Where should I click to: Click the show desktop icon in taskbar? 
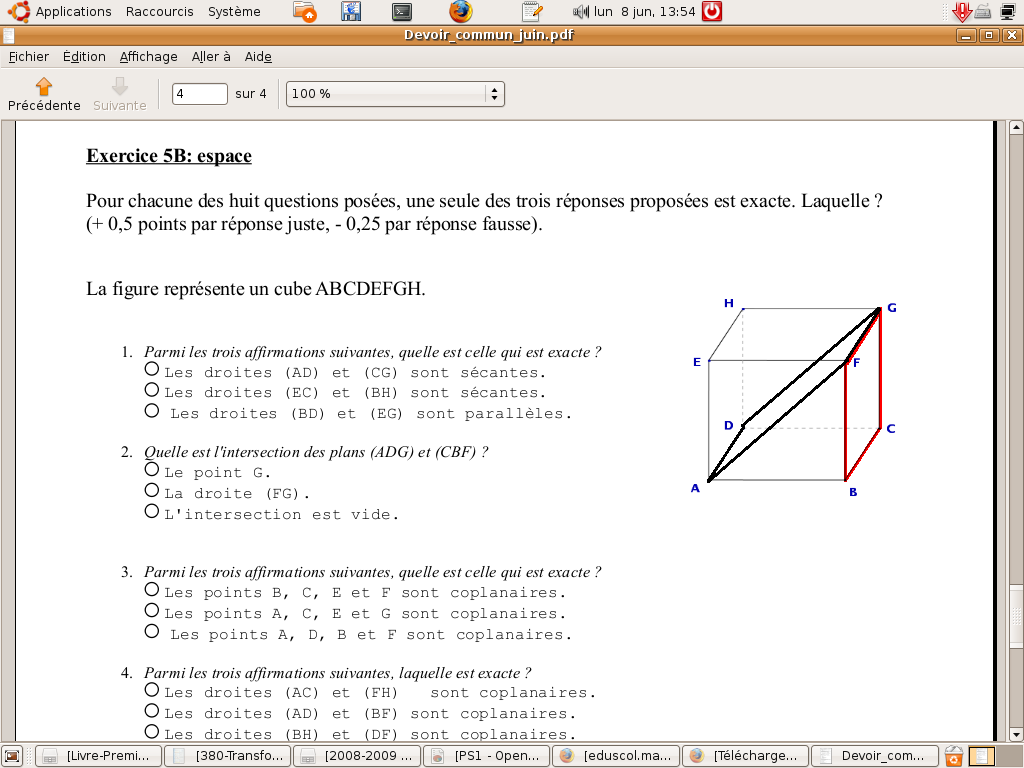(x=12, y=756)
